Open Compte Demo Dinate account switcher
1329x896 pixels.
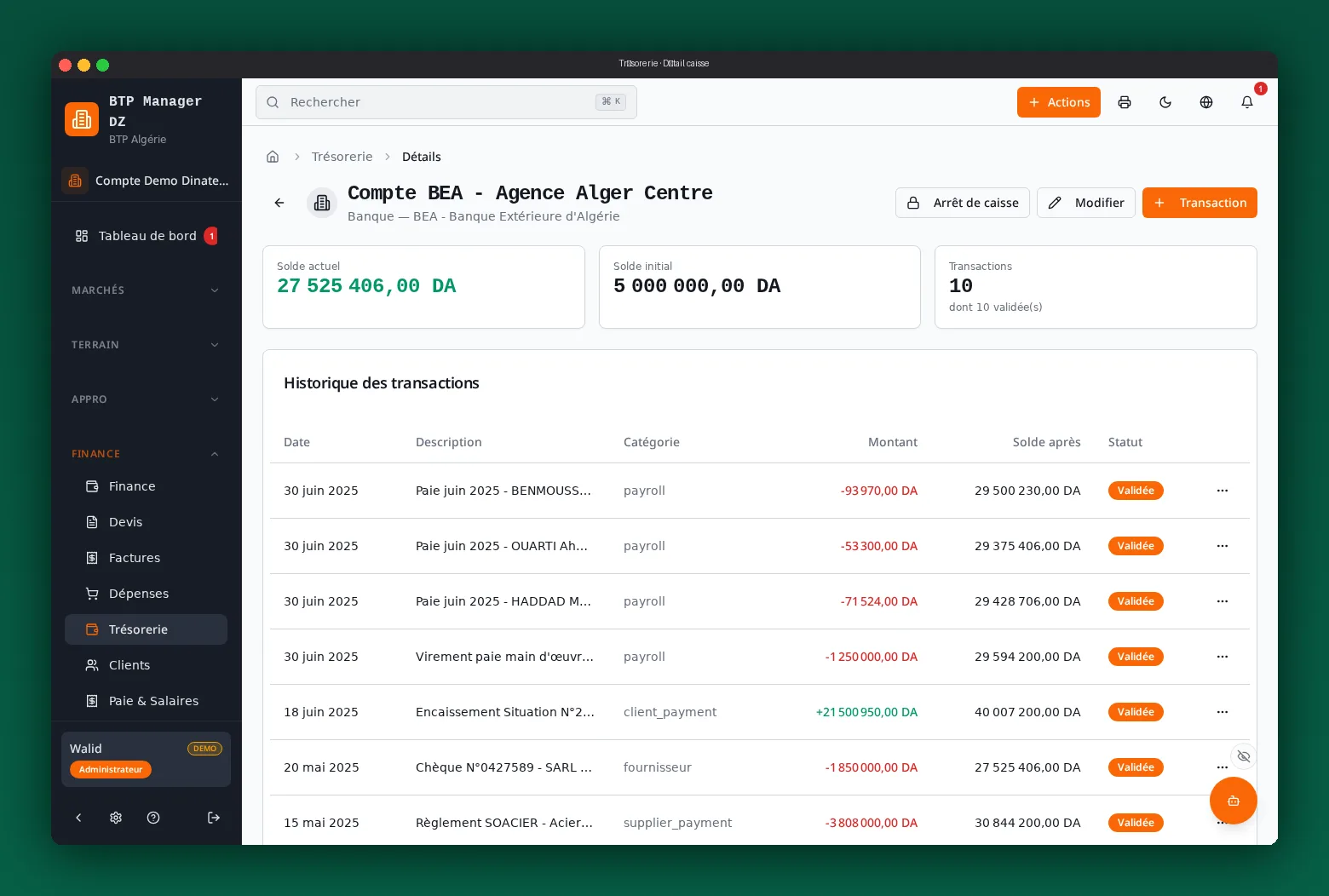pyautogui.click(x=147, y=181)
